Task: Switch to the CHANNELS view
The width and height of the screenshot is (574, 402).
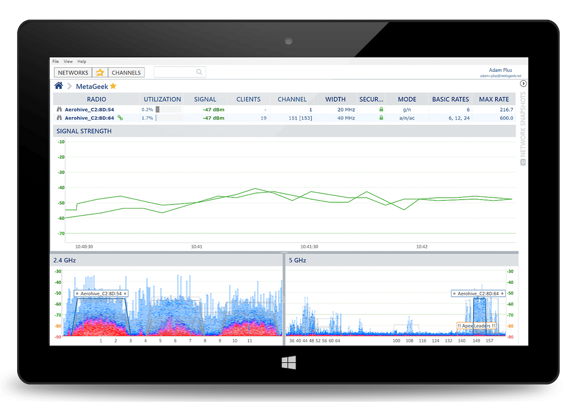Action: [x=126, y=72]
